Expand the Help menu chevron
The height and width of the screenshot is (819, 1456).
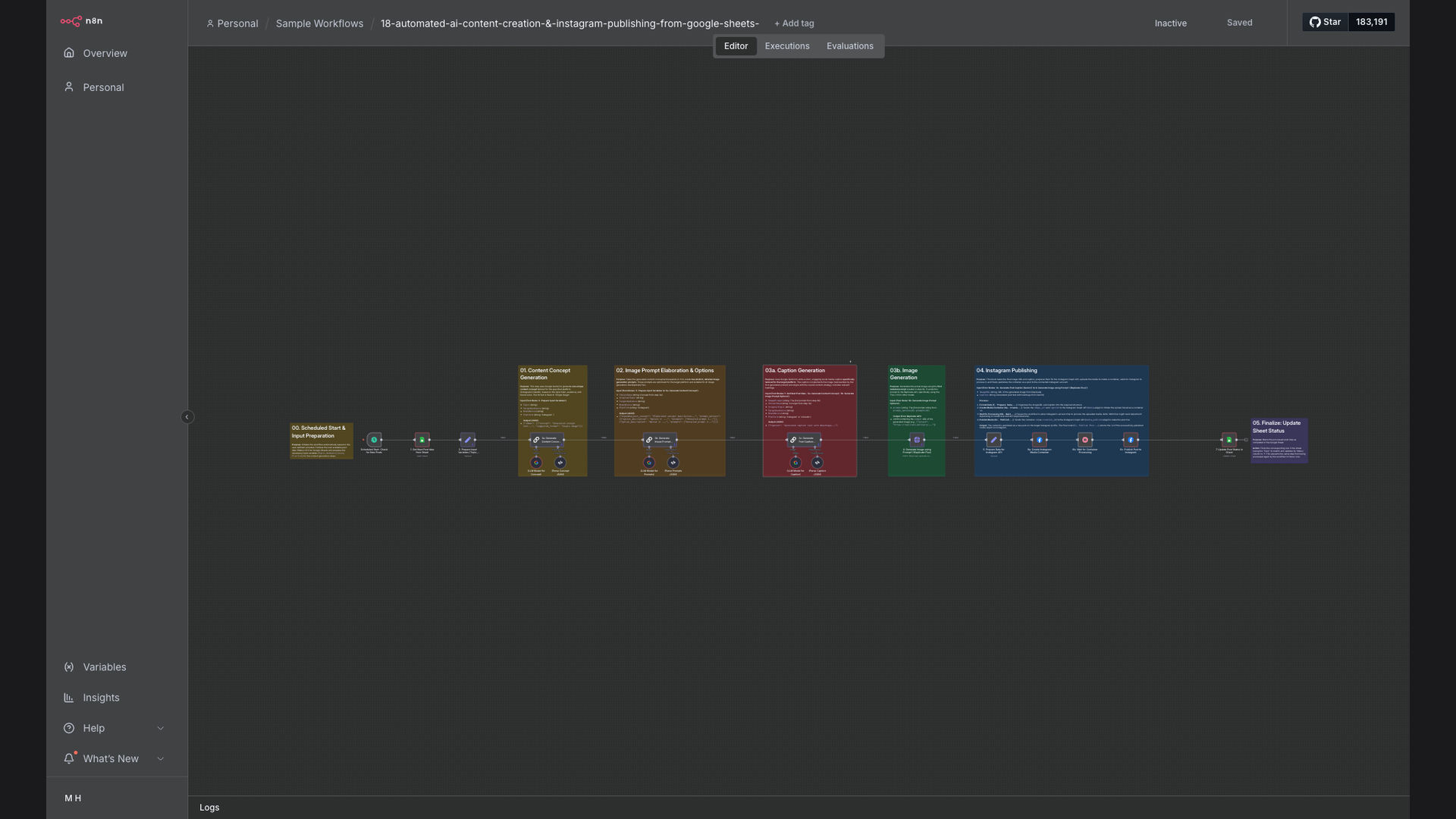(x=160, y=728)
